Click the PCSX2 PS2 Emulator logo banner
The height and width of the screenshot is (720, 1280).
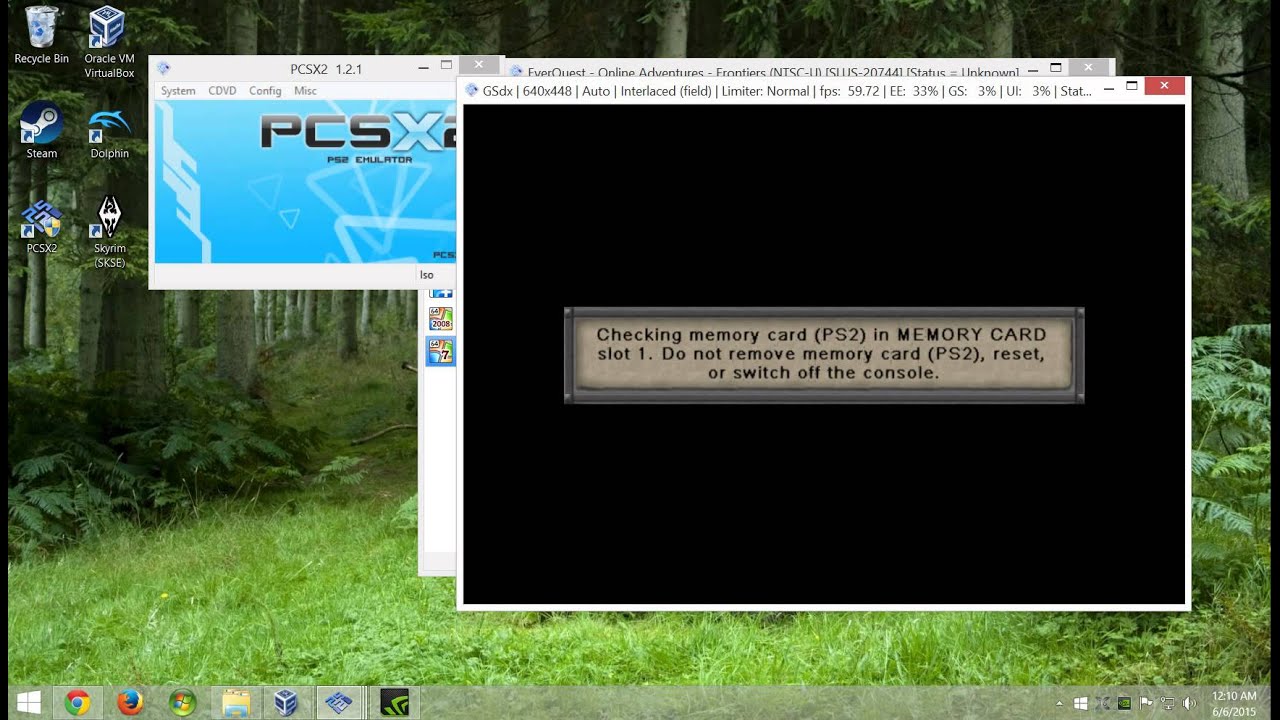pos(305,182)
